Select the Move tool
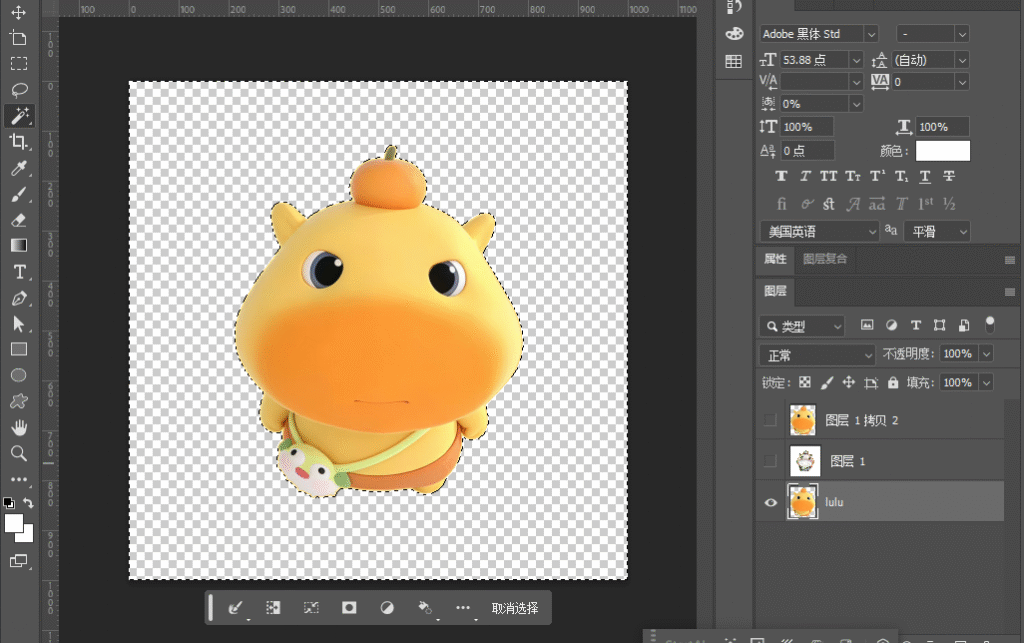 tap(18, 12)
